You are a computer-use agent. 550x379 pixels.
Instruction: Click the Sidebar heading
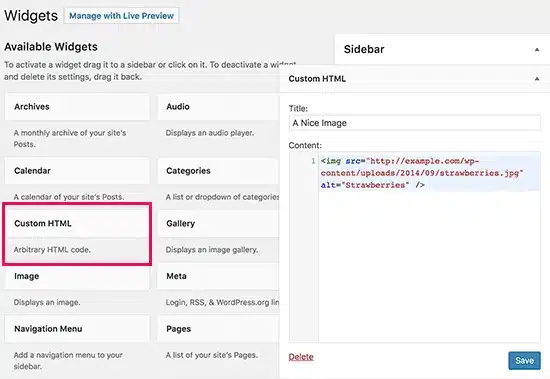coord(364,49)
